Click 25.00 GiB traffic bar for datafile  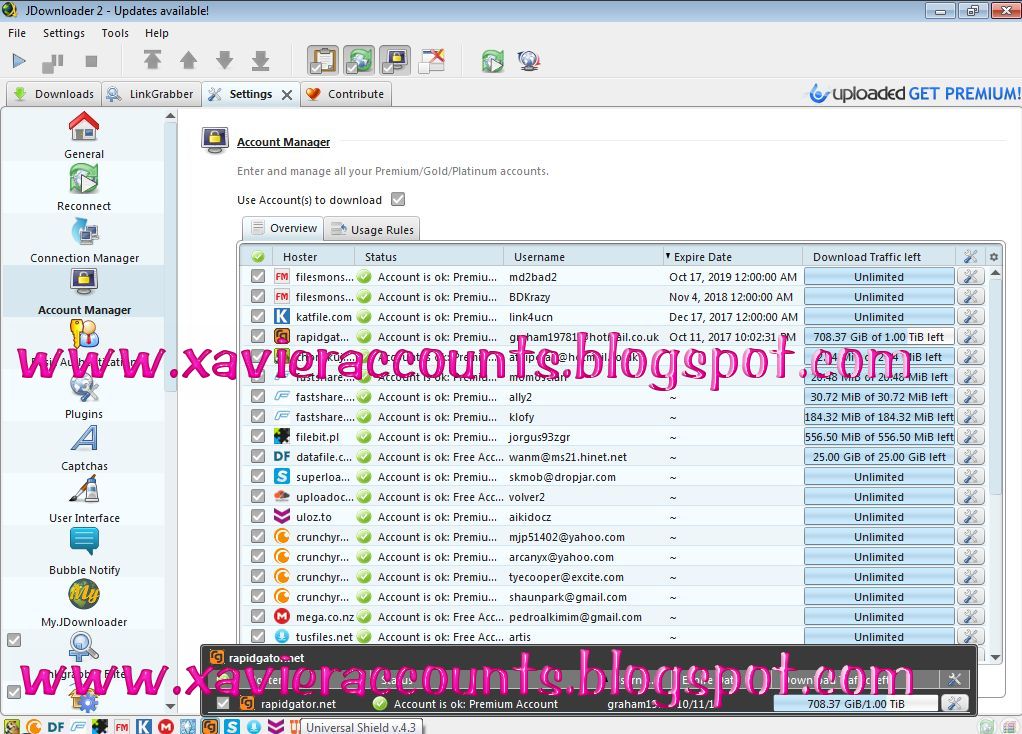879,457
